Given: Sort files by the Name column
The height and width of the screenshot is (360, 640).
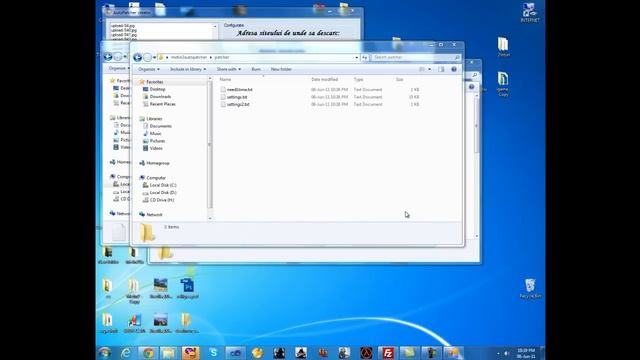Looking at the screenshot, I should click(x=225, y=80).
